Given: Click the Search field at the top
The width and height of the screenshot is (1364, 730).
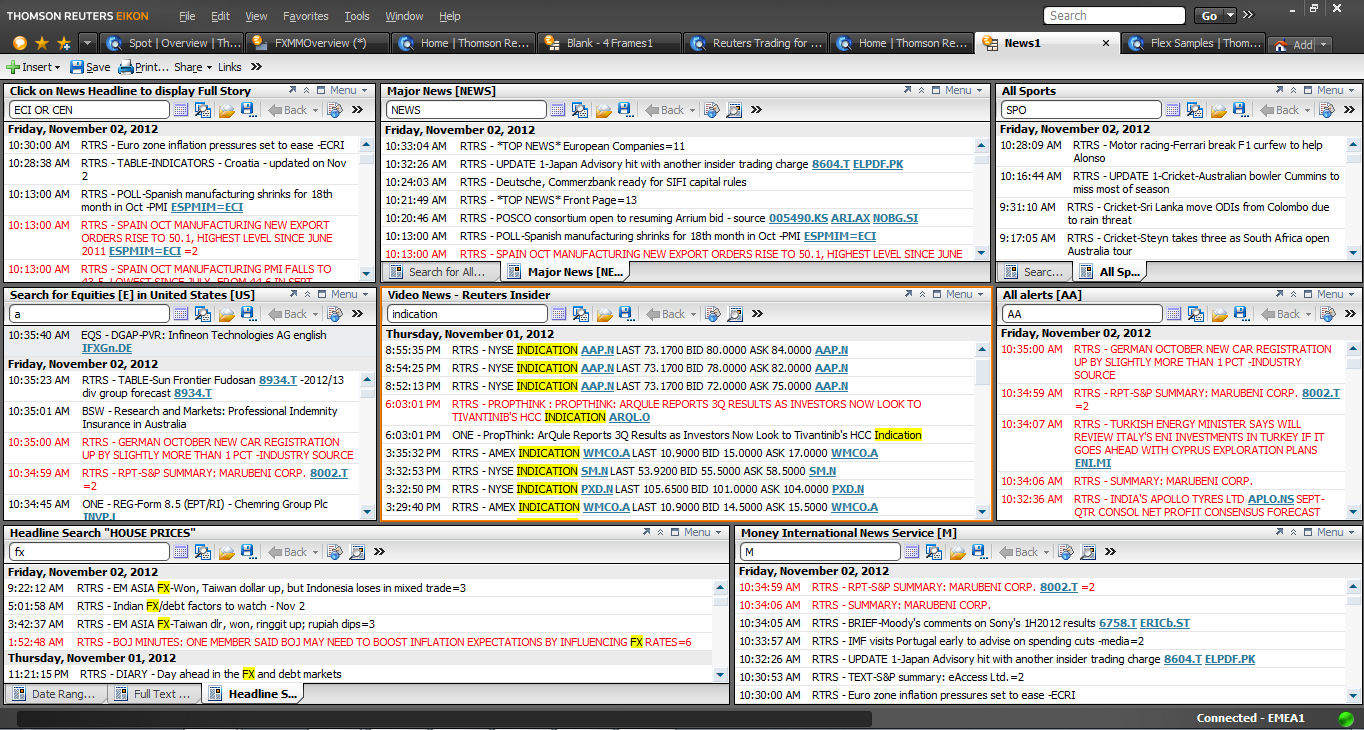Looking at the screenshot, I should [1114, 16].
